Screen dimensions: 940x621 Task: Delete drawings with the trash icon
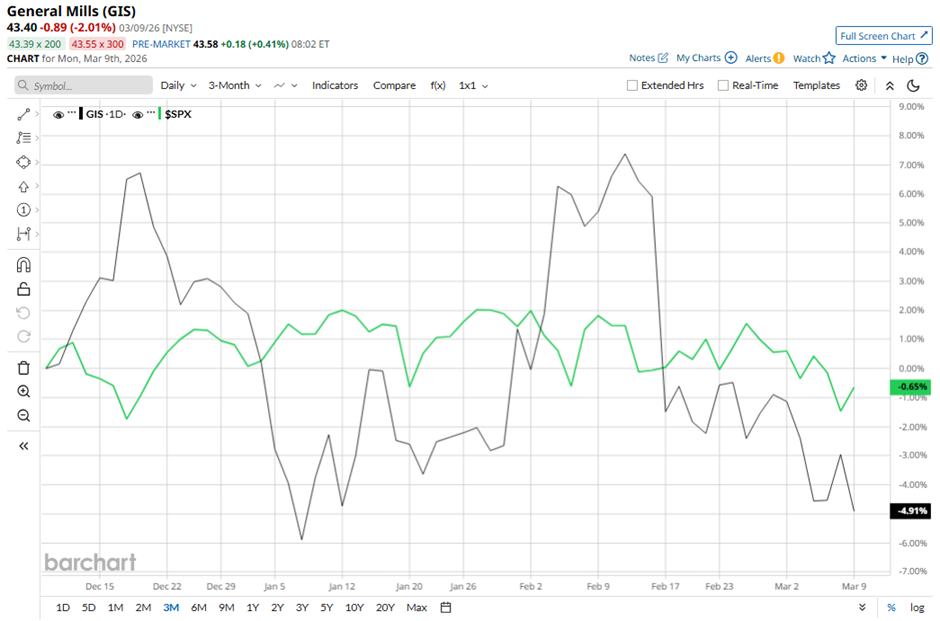click(24, 367)
